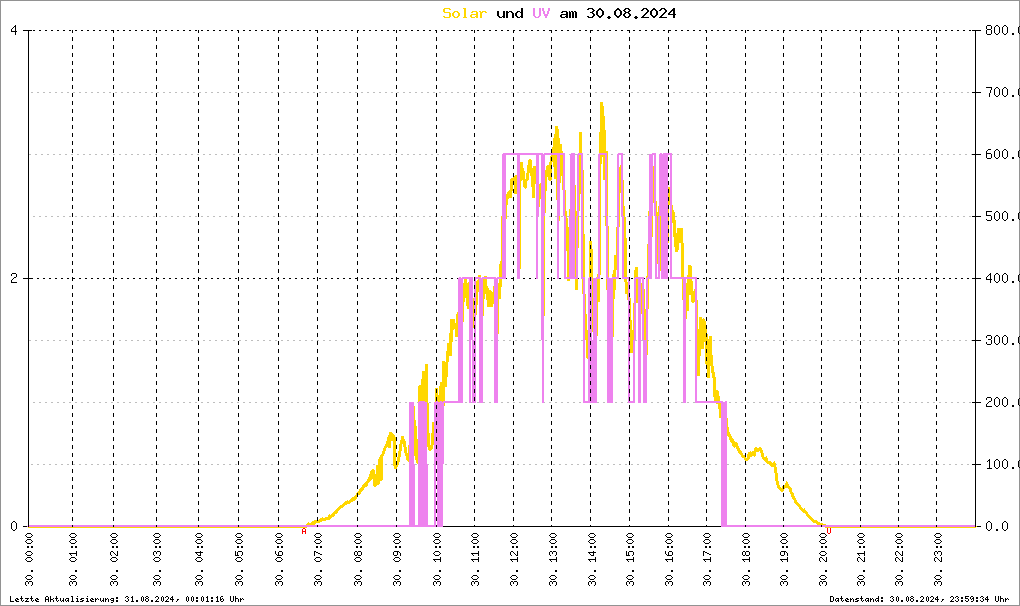
Task: Click the right axis value 100.0
Action: tap(1002, 464)
